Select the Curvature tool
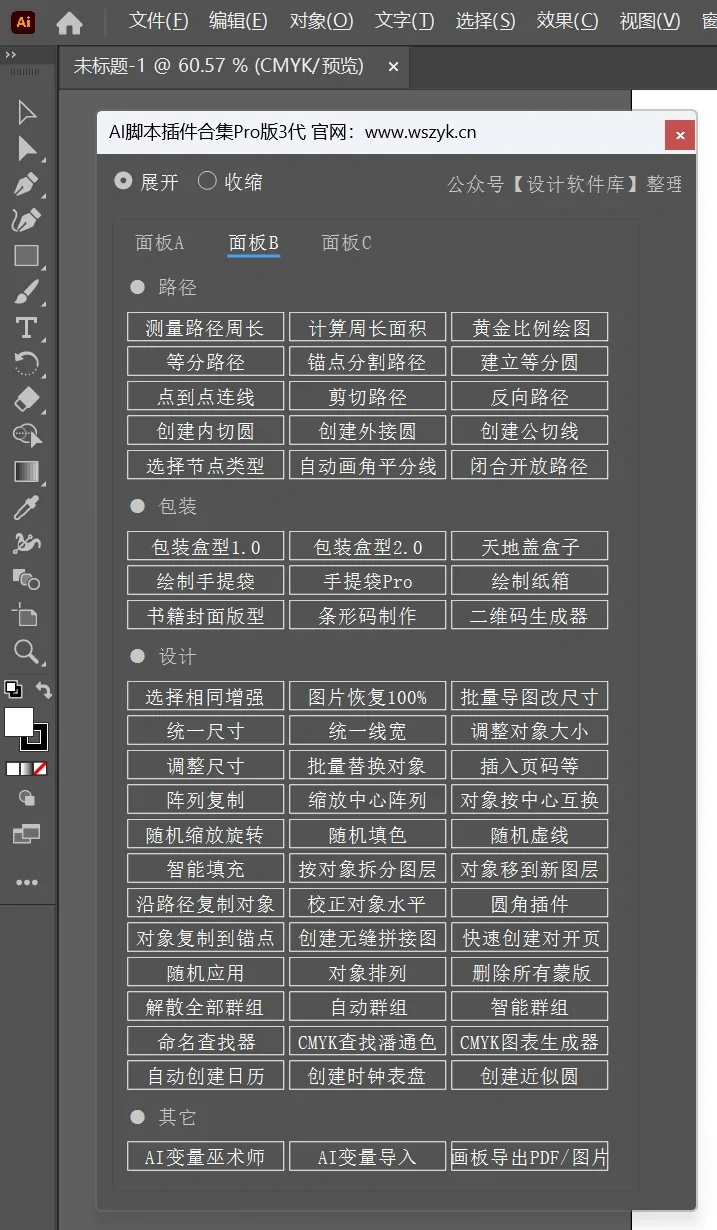 tap(27, 220)
